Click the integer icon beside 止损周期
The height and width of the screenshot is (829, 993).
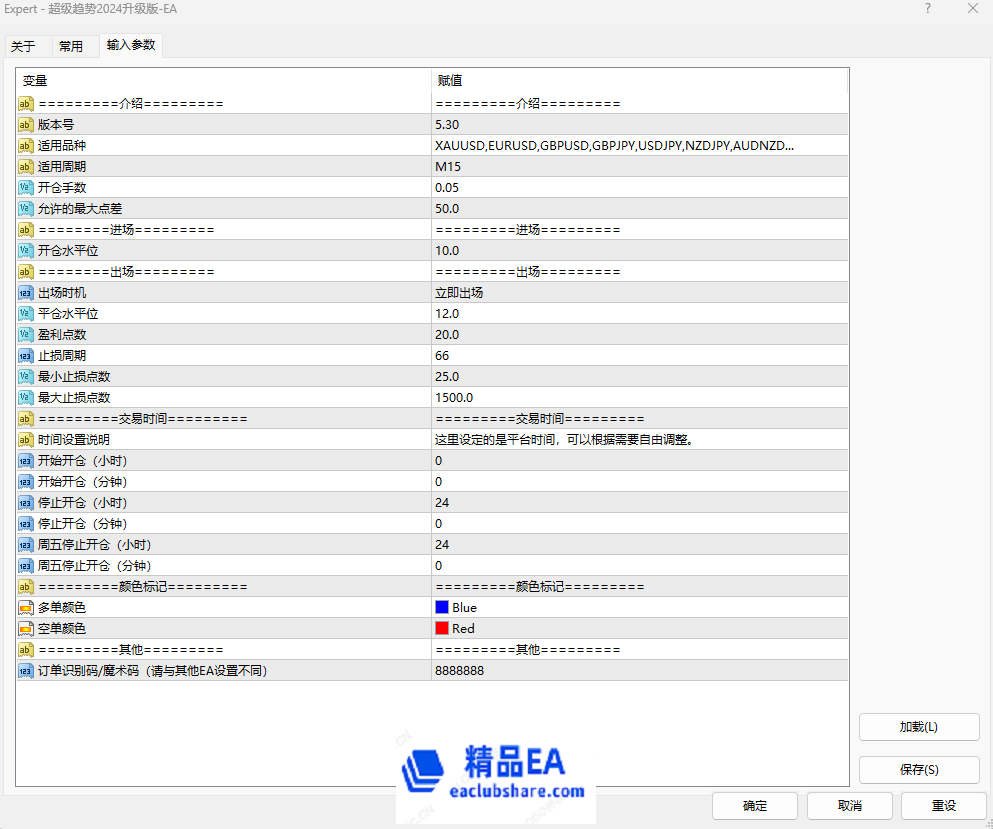pos(25,355)
